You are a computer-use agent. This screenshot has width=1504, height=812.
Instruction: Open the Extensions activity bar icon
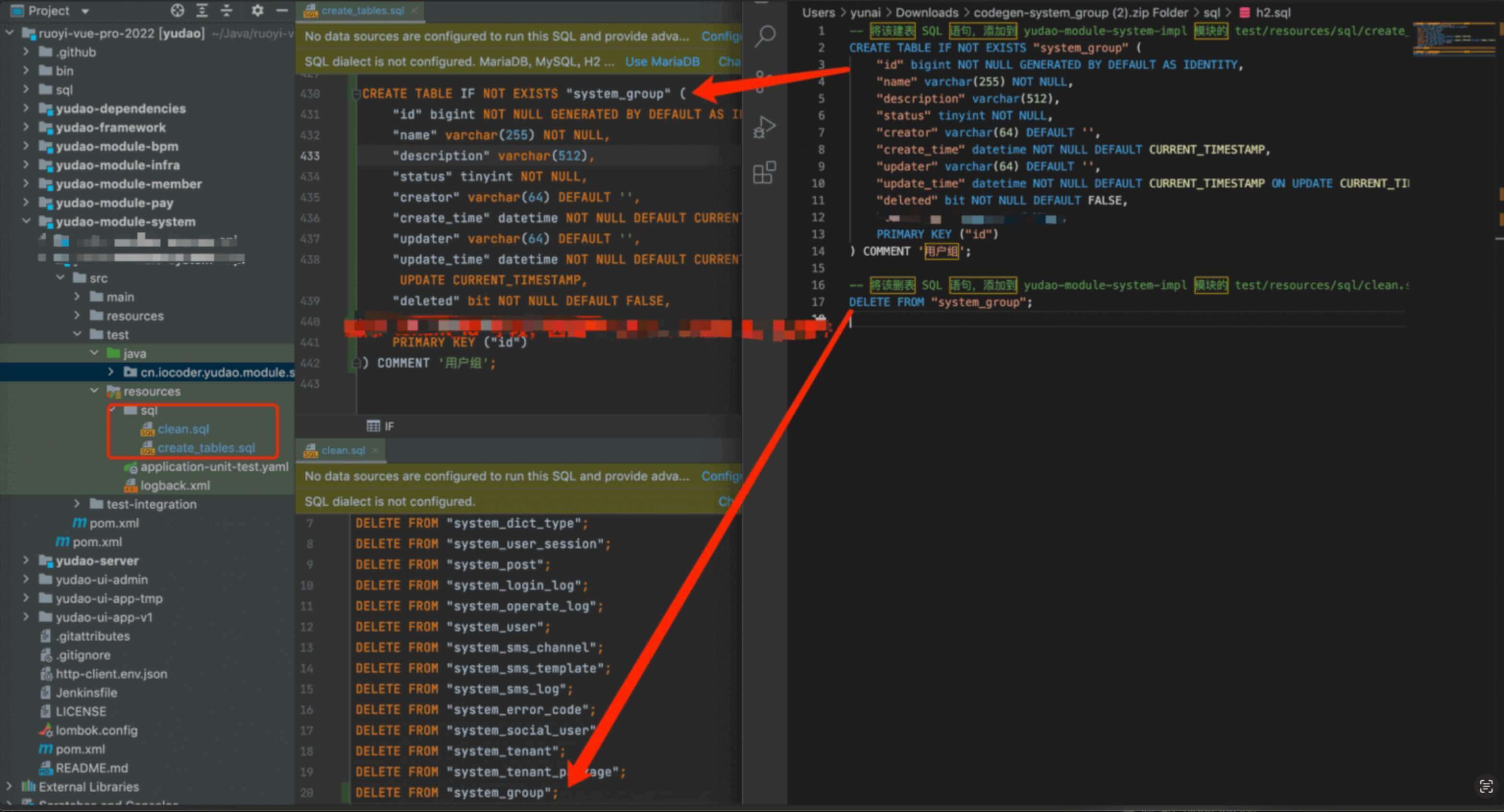click(x=764, y=173)
